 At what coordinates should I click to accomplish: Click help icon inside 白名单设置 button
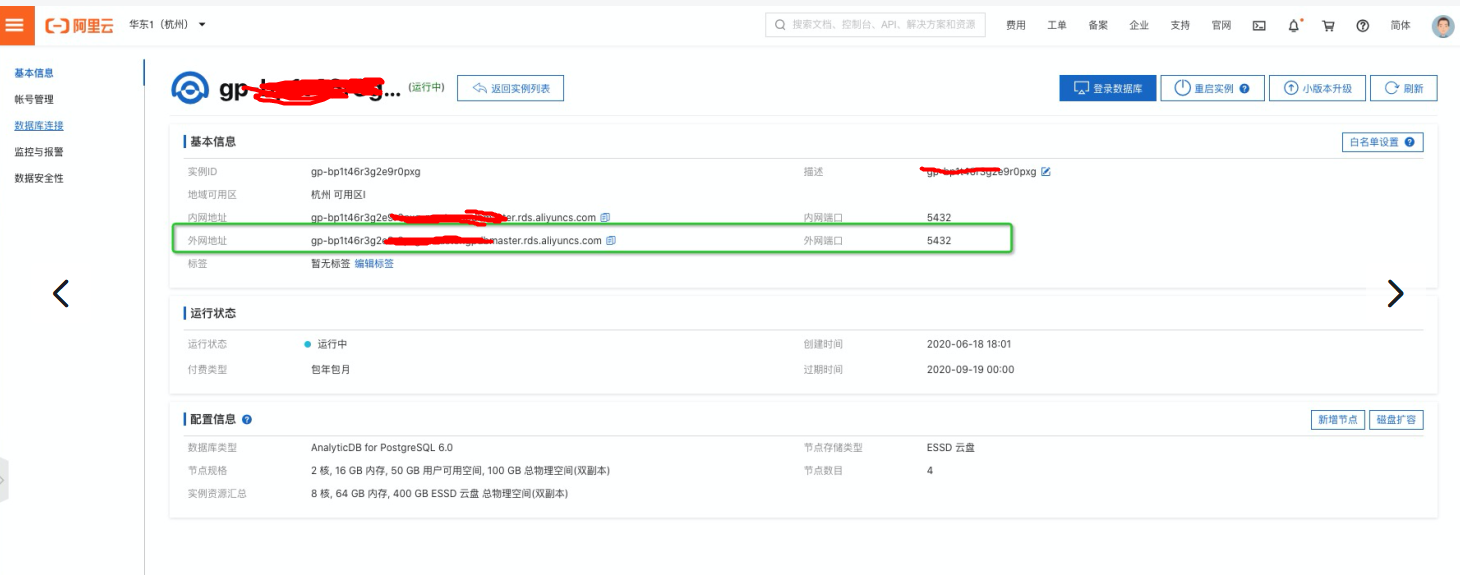pyautogui.click(x=1409, y=142)
